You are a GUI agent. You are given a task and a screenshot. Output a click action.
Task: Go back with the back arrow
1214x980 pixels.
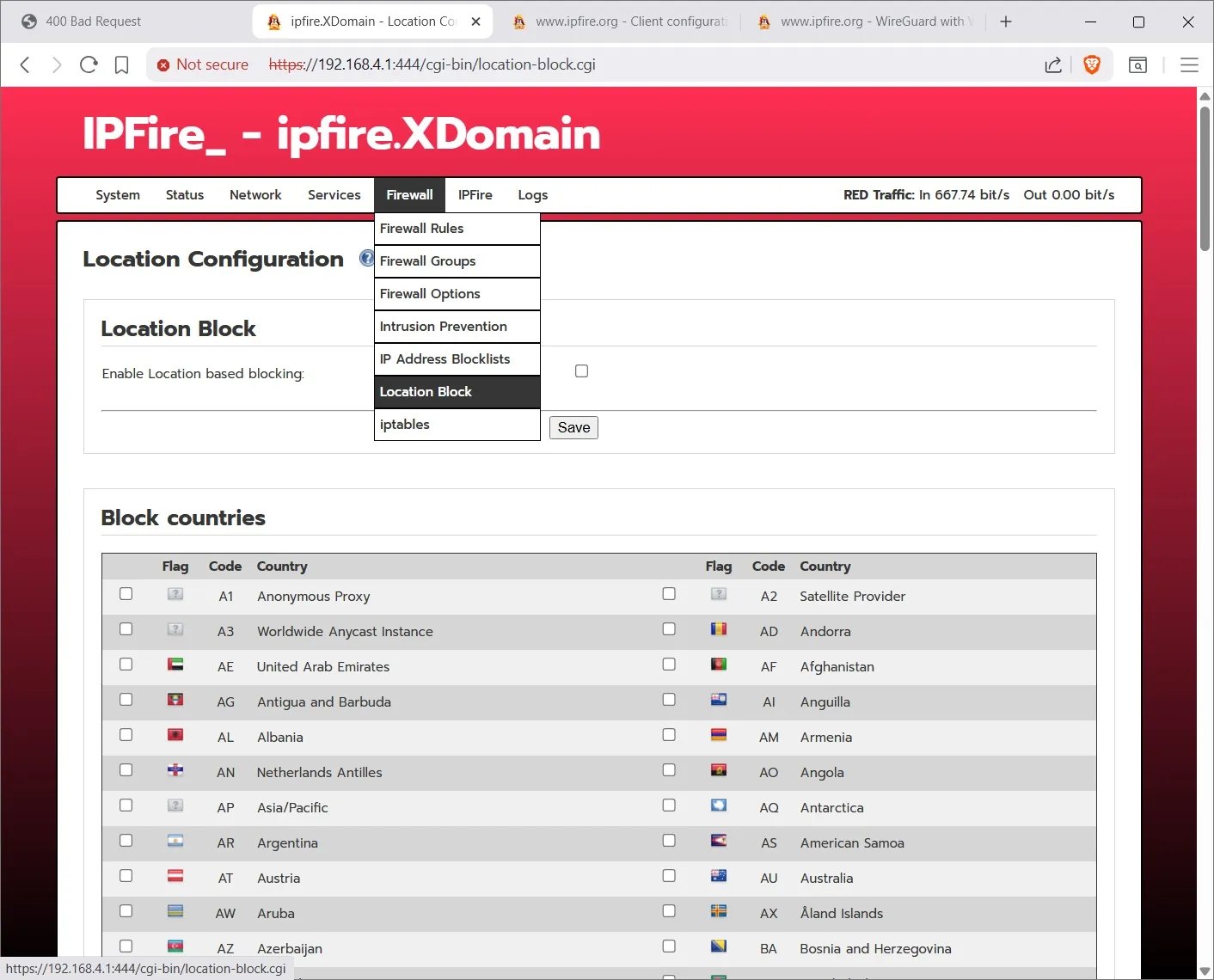[25, 64]
